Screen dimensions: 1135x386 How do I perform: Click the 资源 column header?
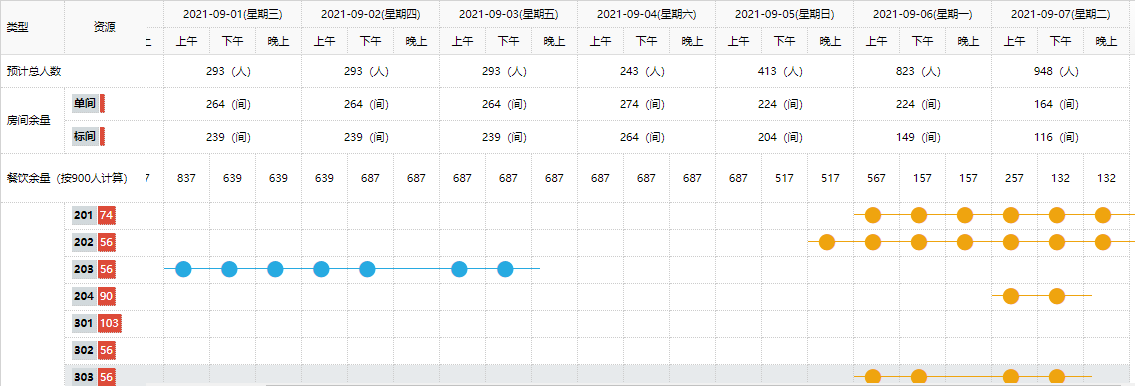[x=104, y=28]
